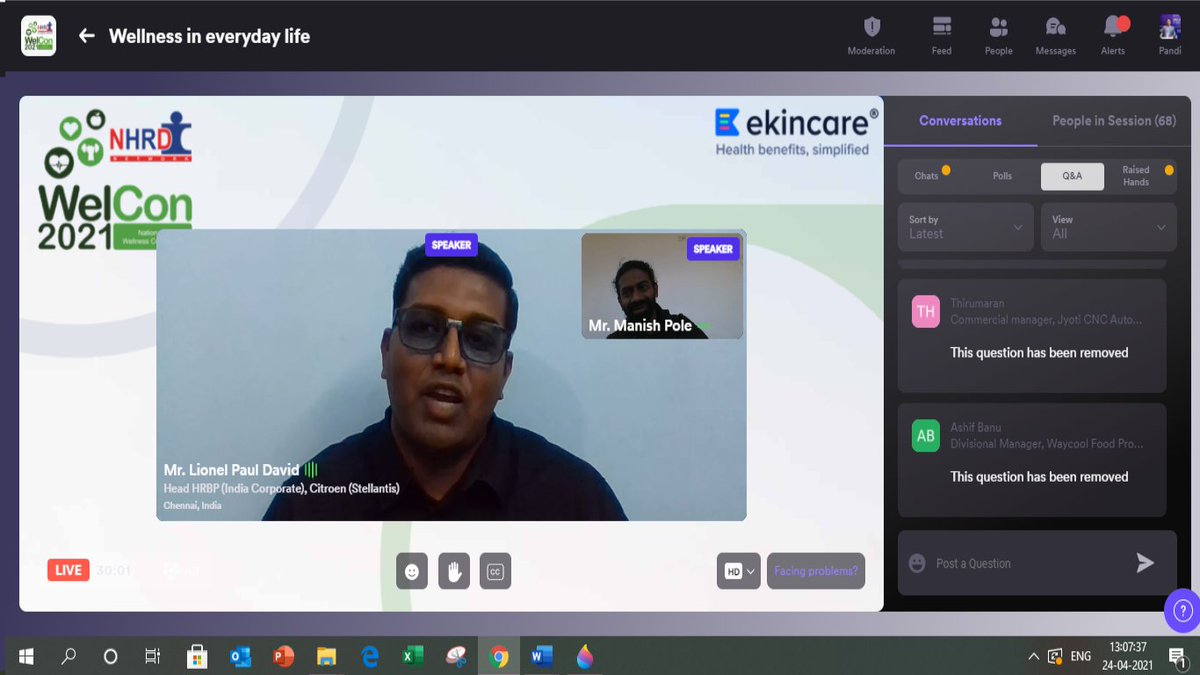Open the View All dropdown
The width and height of the screenshot is (1200, 675).
1109,227
